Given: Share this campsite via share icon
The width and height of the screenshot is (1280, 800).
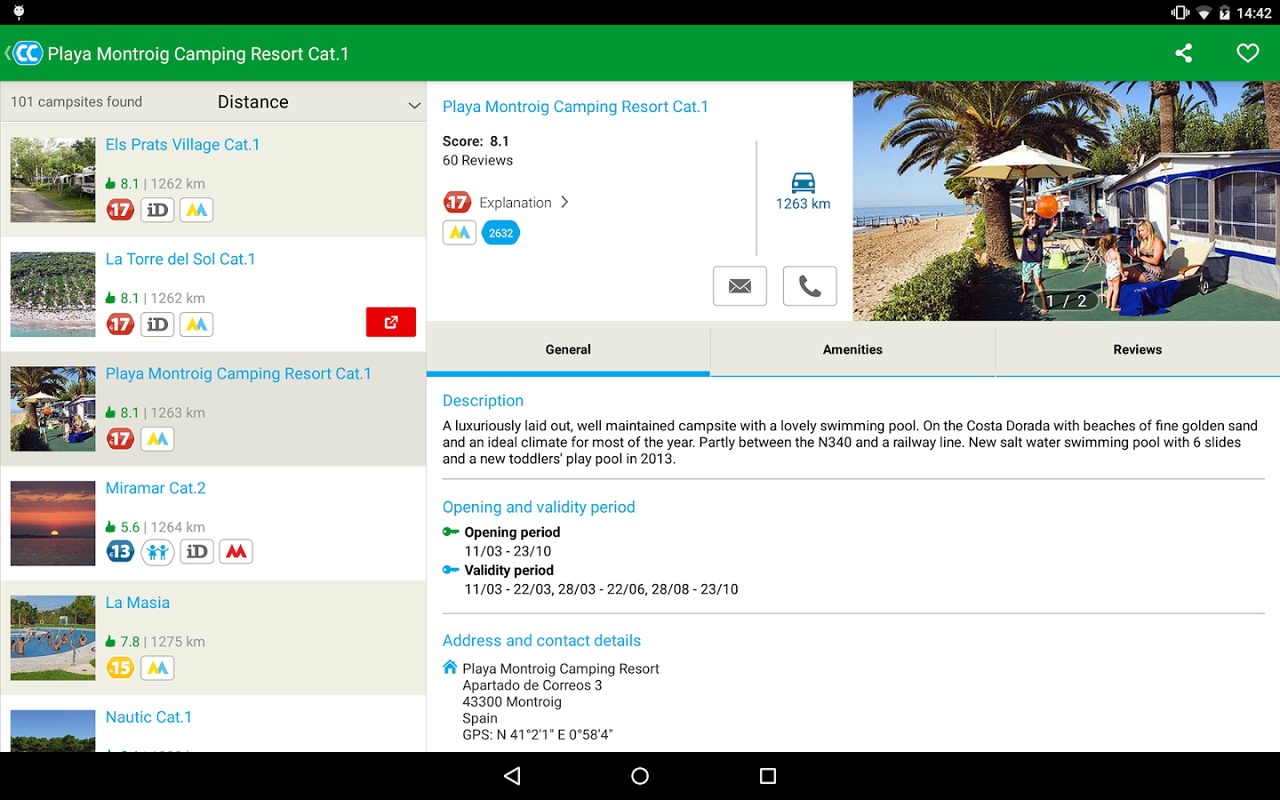Looking at the screenshot, I should (1184, 53).
